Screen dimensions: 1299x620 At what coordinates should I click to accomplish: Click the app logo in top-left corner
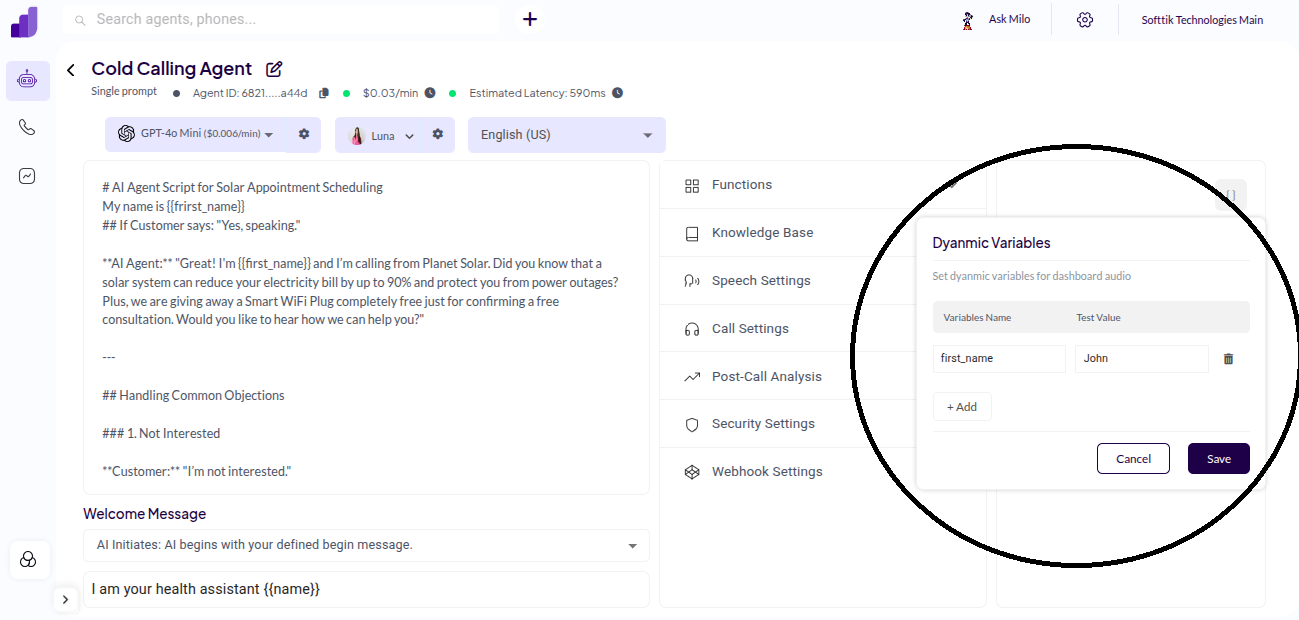click(24, 22)
